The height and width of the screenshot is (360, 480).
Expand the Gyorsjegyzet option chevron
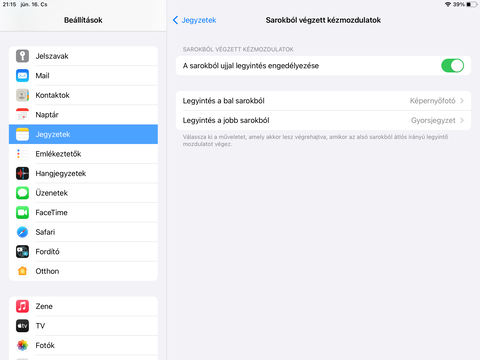[462, 120]
